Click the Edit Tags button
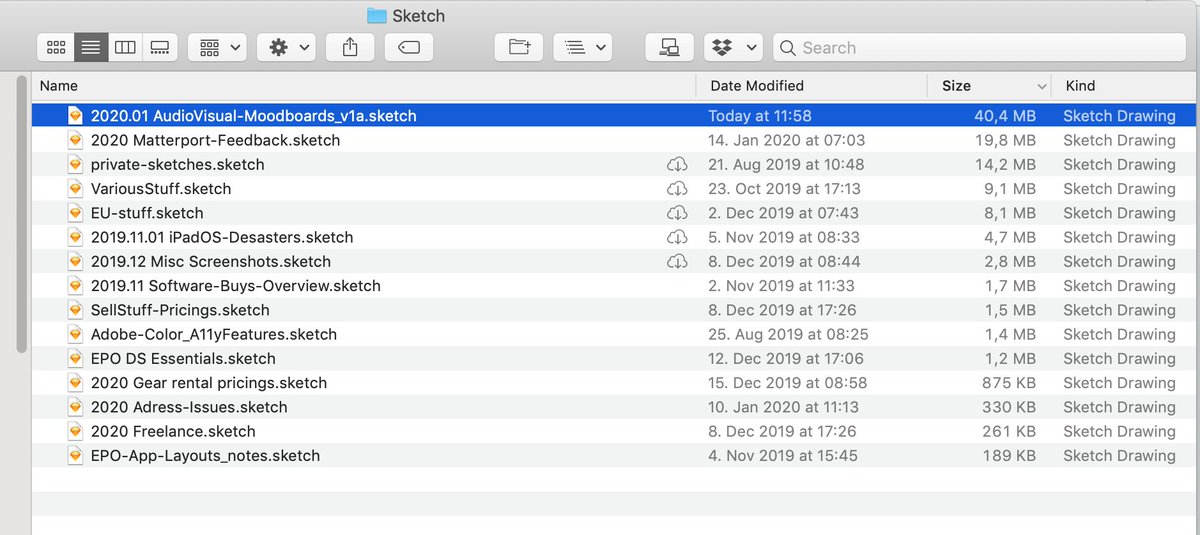 point(409,47)
